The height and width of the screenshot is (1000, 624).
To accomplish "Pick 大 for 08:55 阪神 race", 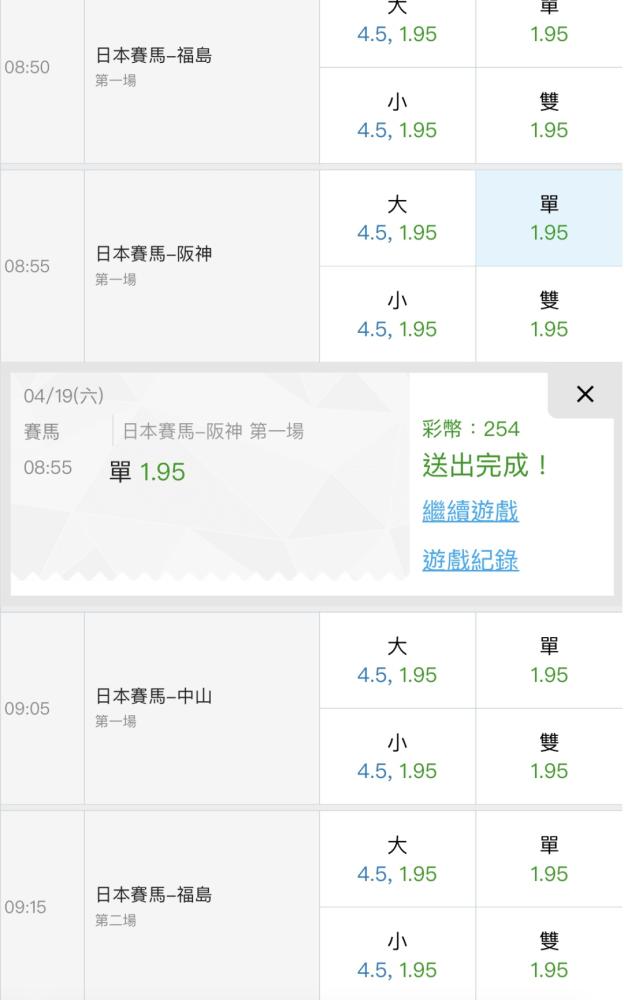I will point(397,218).
